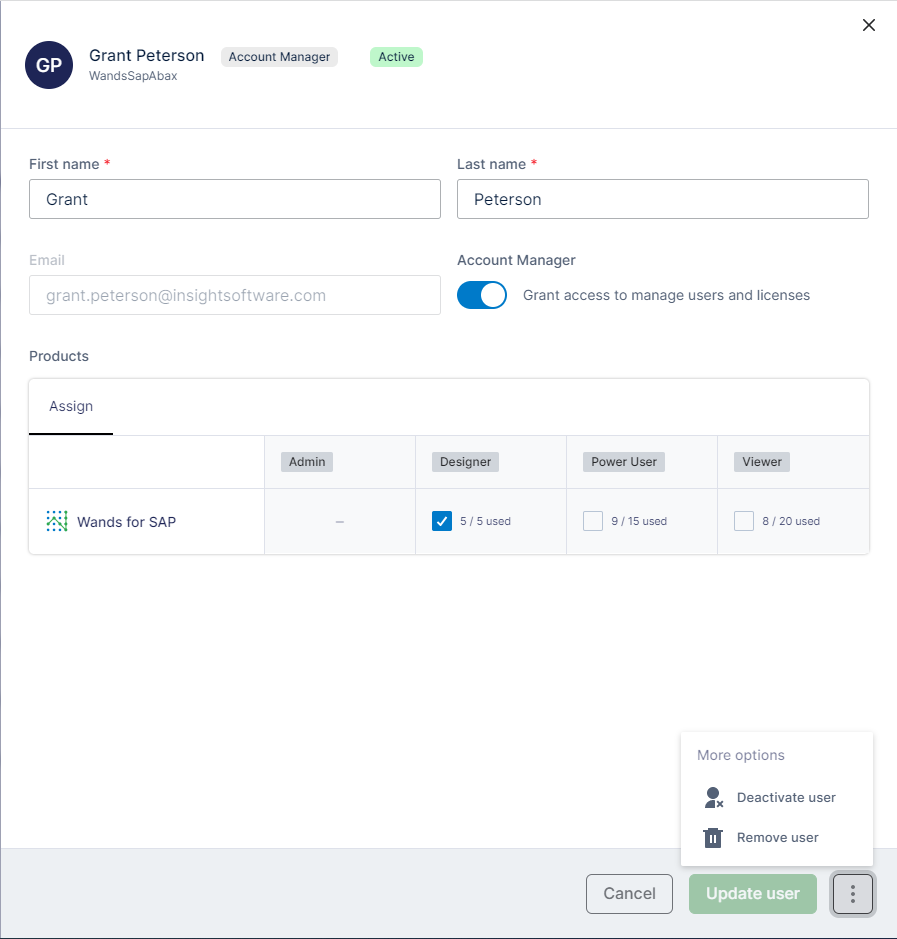897x939 pixels.
Task: Click the Deactivate user person icon
Action: click(713, 797)
